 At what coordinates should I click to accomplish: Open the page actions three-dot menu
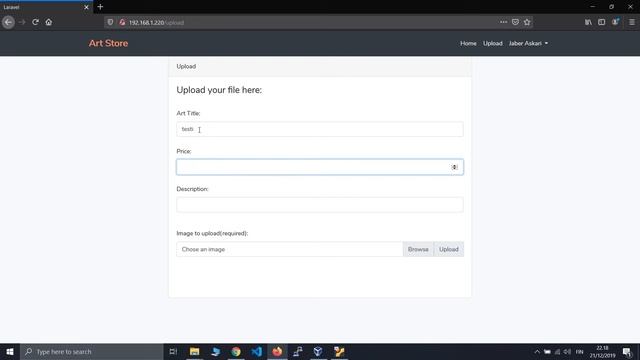[503, 22]
